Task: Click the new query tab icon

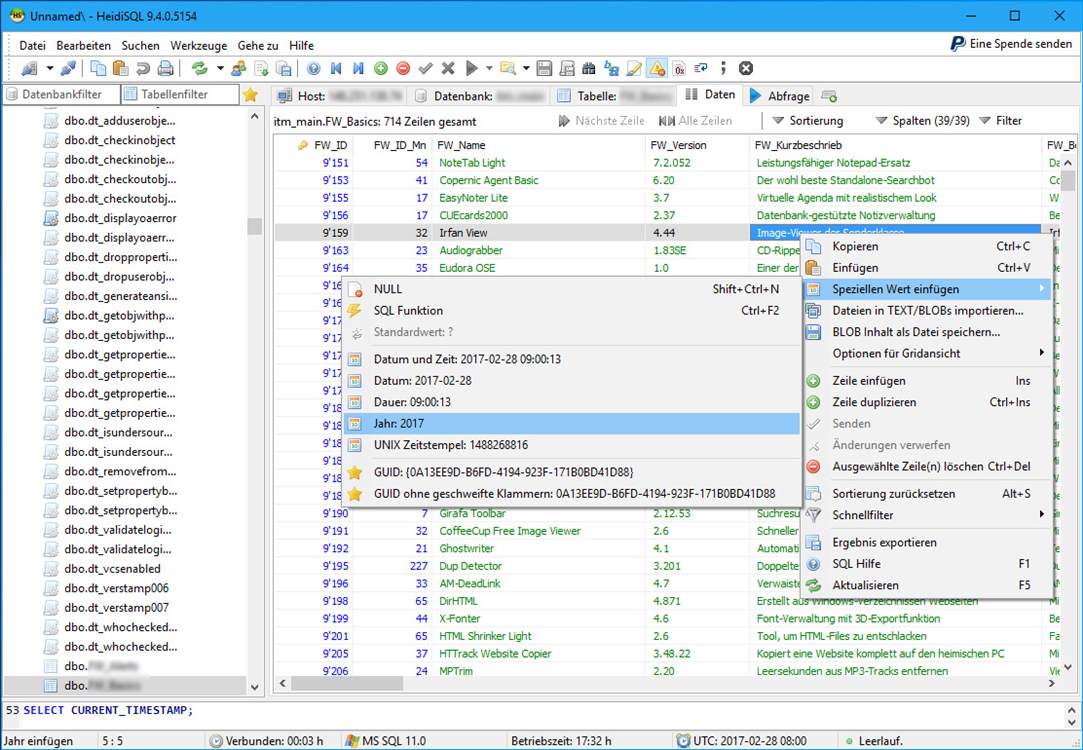Action: [x=830, y=96]
